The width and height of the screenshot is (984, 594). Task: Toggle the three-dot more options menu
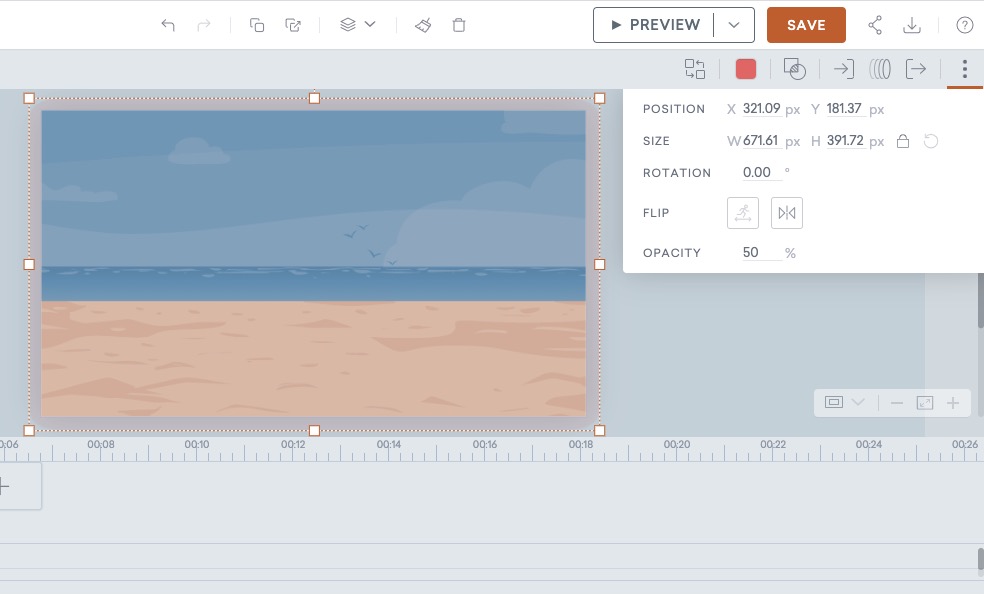pos(965,69)
